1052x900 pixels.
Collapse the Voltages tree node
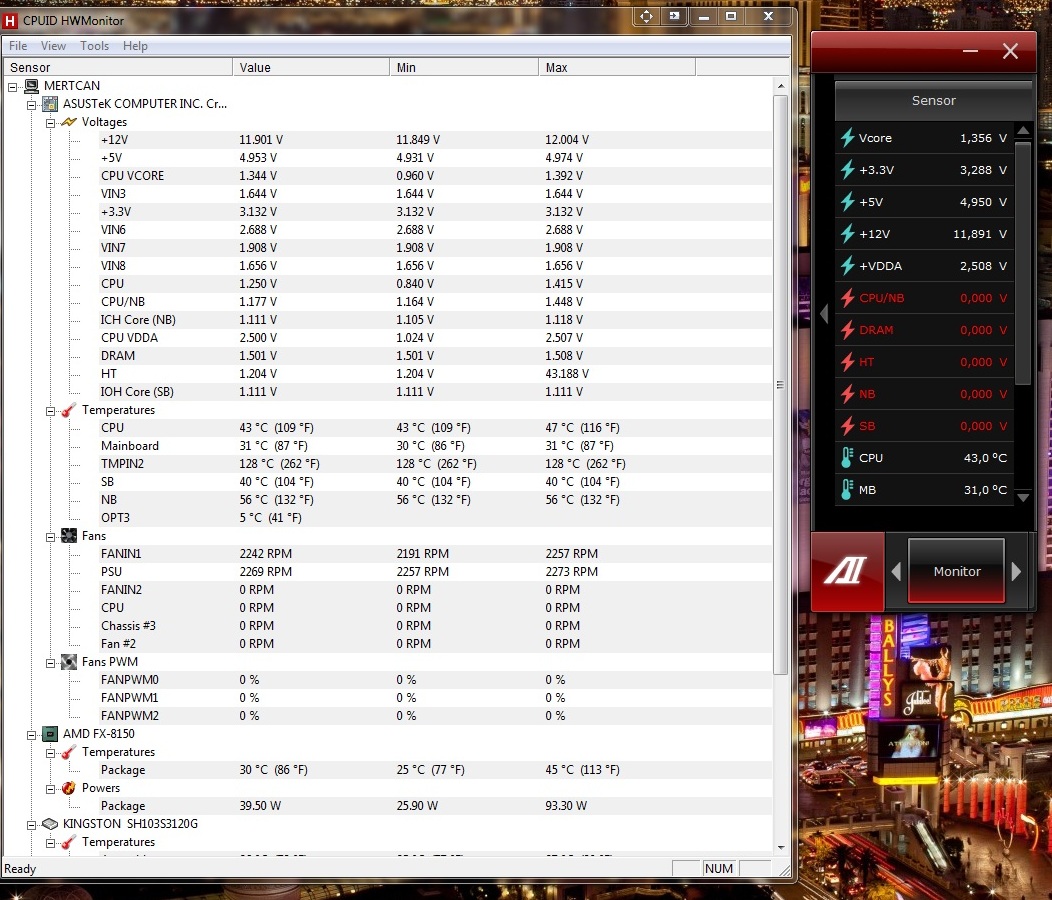51,122
